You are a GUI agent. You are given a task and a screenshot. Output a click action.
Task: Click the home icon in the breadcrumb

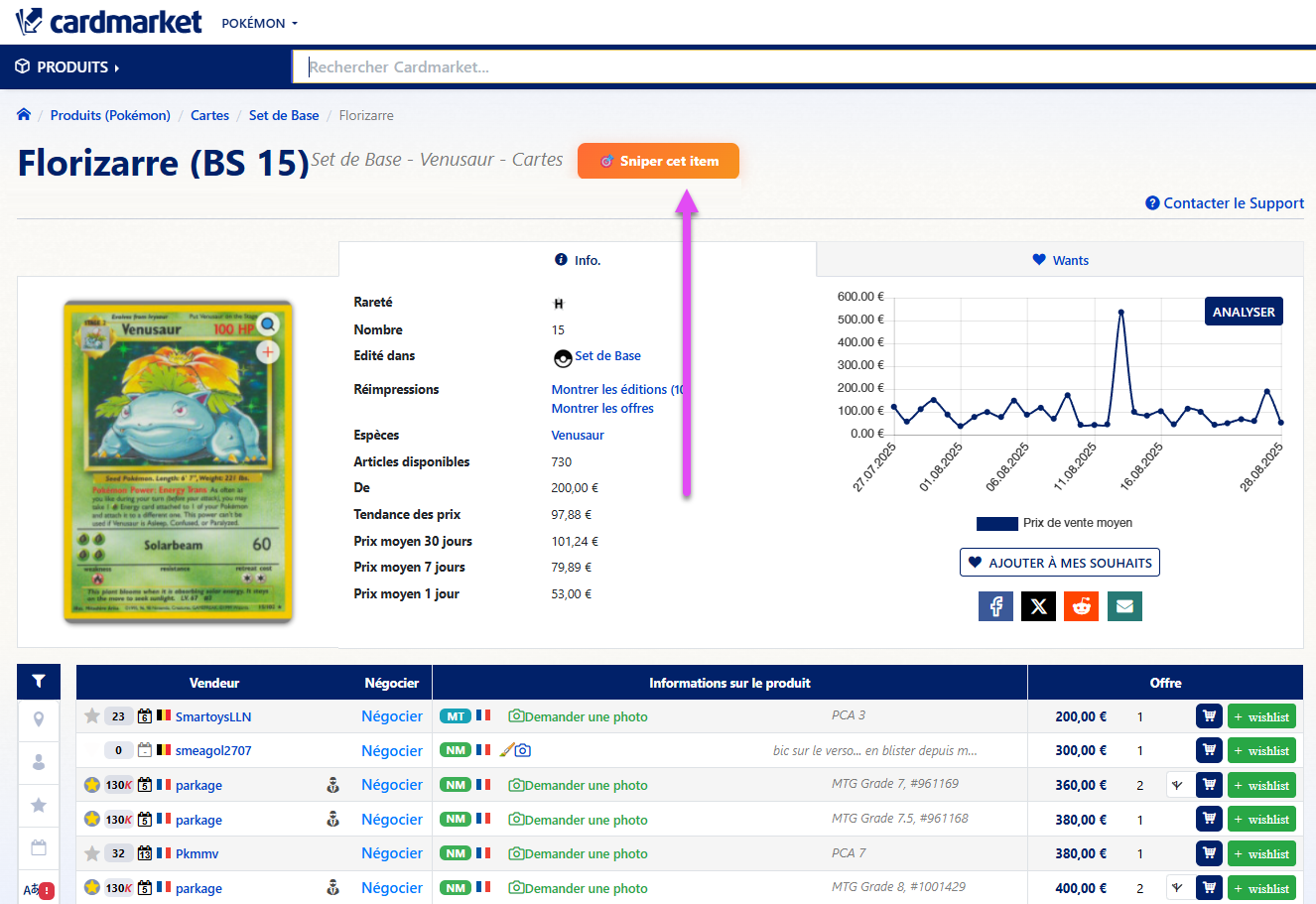pyautogui.click(x=24, y=114)
